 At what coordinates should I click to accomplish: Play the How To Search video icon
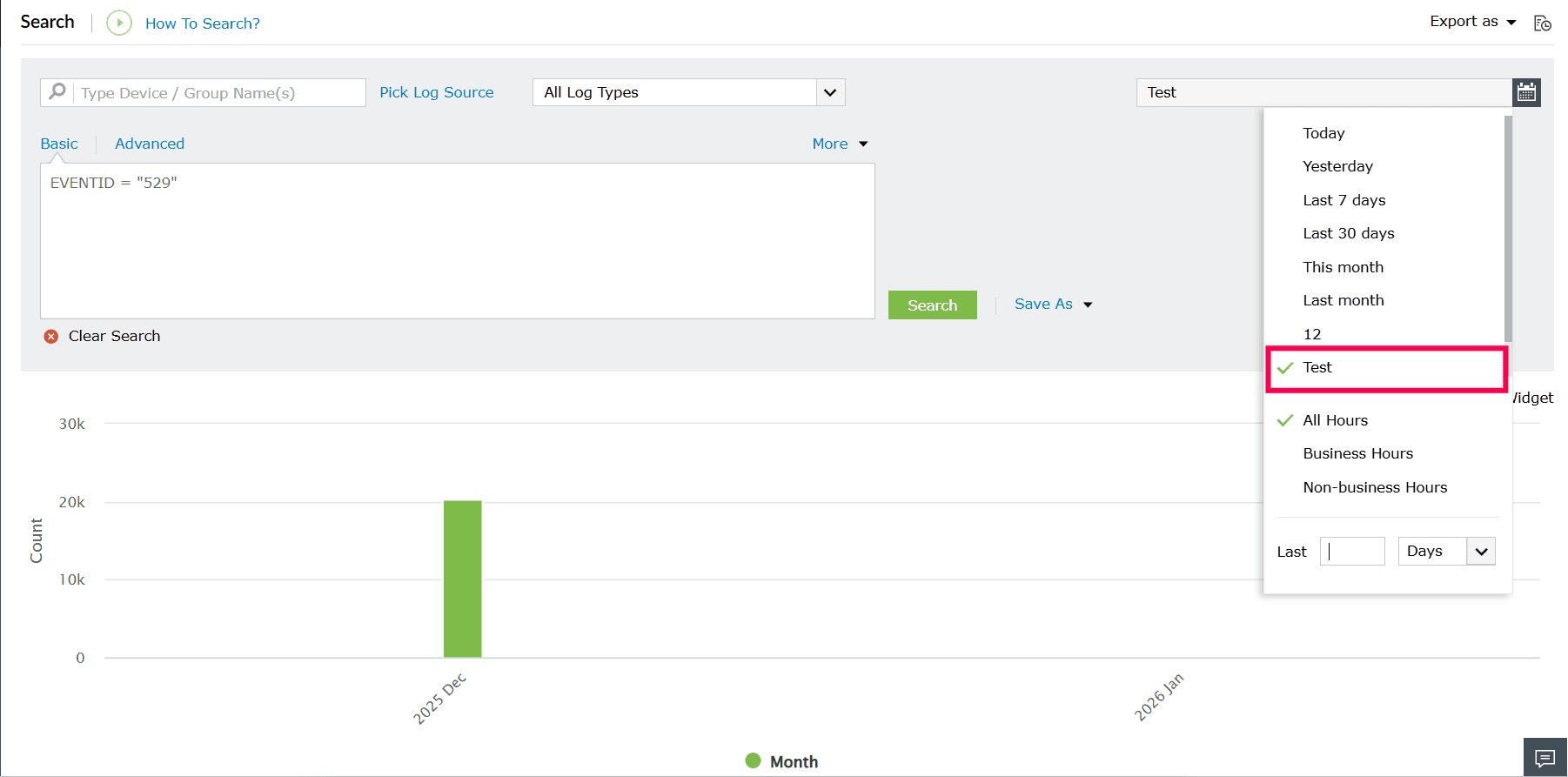click(119, 23)
